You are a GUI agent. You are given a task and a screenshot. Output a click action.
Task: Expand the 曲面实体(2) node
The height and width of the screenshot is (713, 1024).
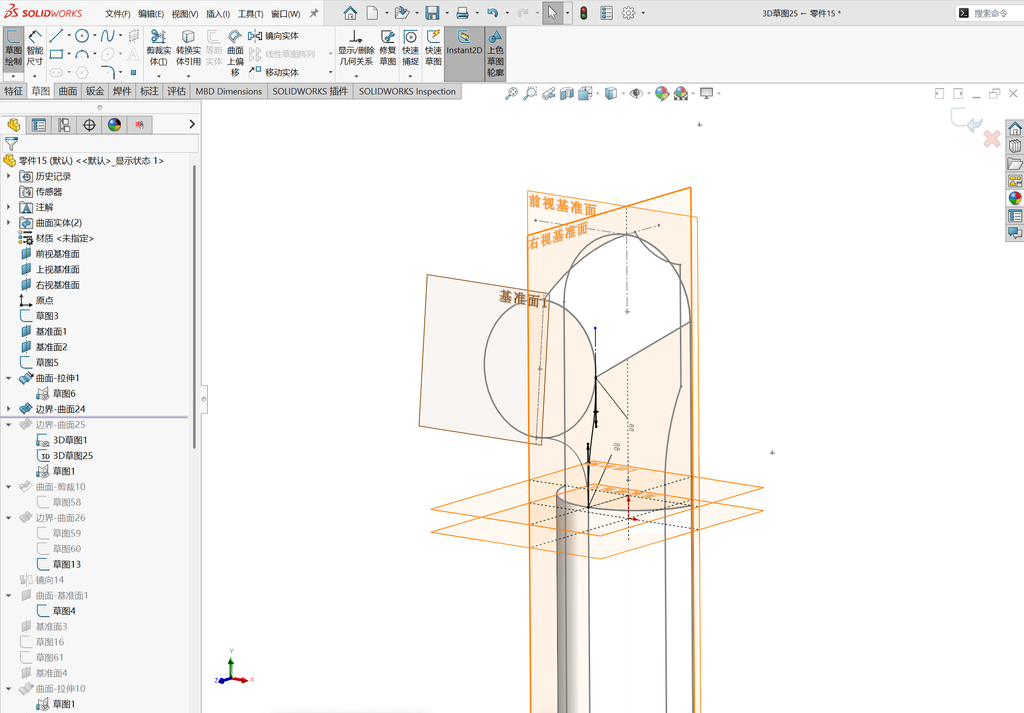[8, 223]
